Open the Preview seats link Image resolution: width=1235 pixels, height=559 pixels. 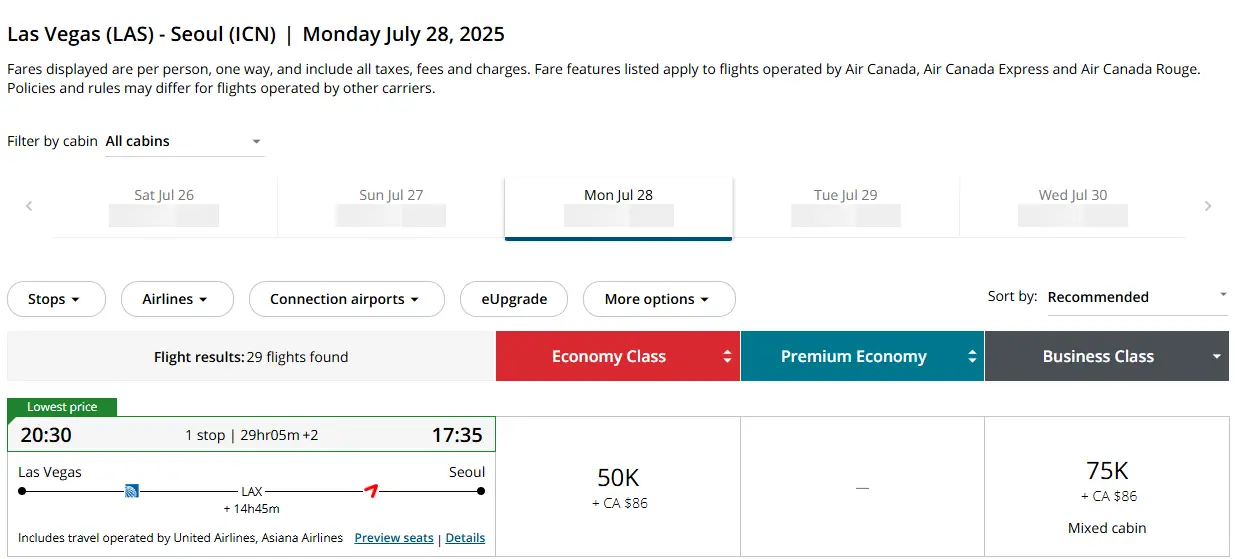click(x=394, y=538)
